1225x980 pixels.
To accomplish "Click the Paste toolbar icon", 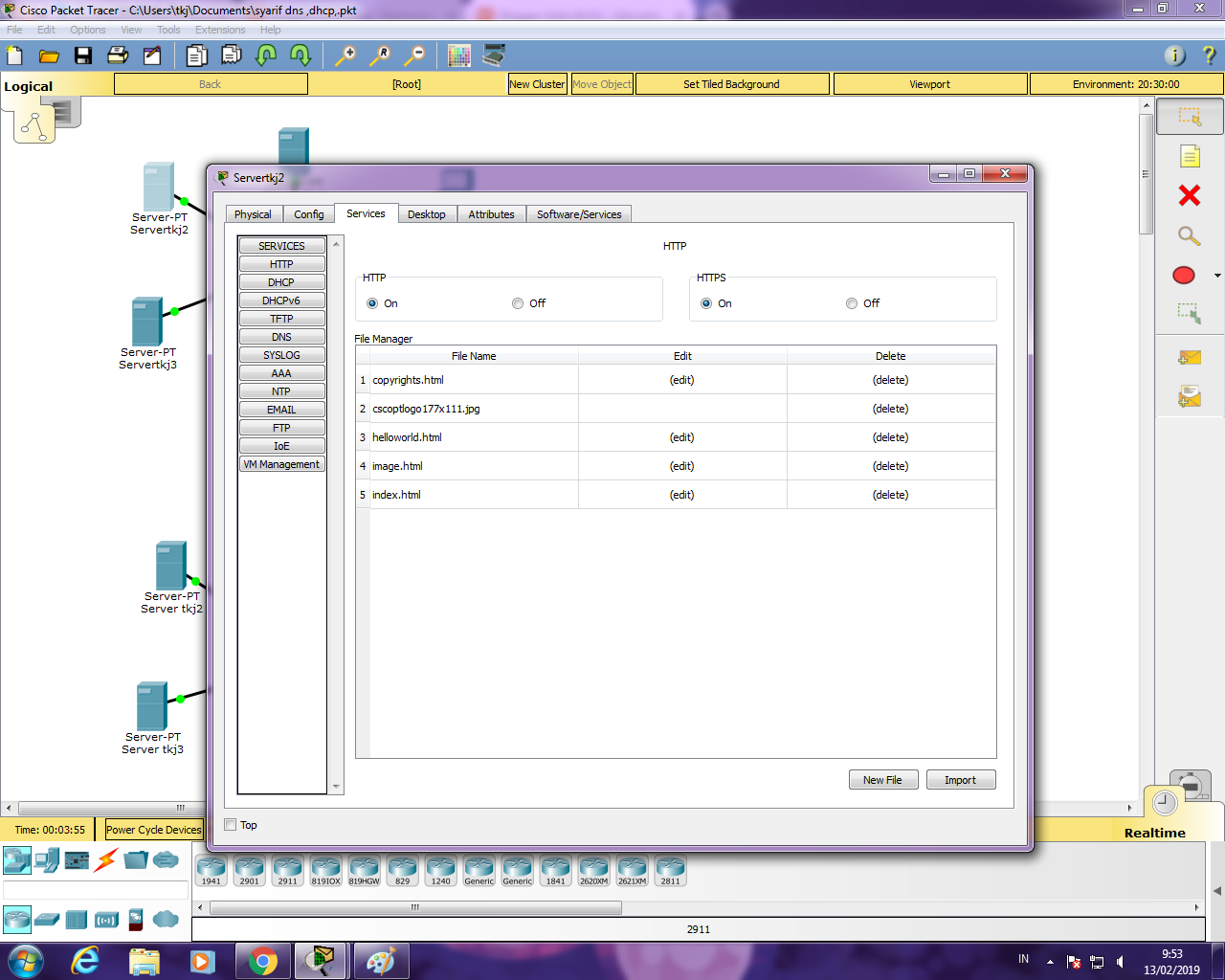I will point(232,56).
